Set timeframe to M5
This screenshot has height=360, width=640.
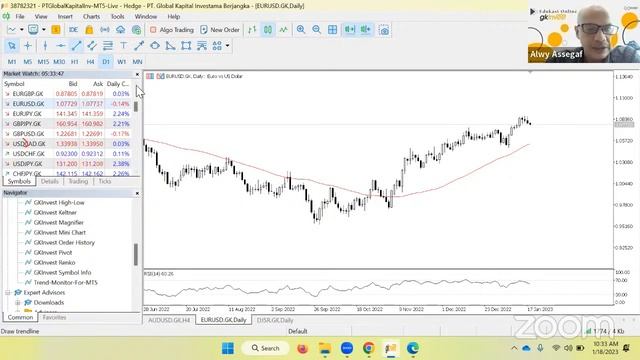click(27, 62)
